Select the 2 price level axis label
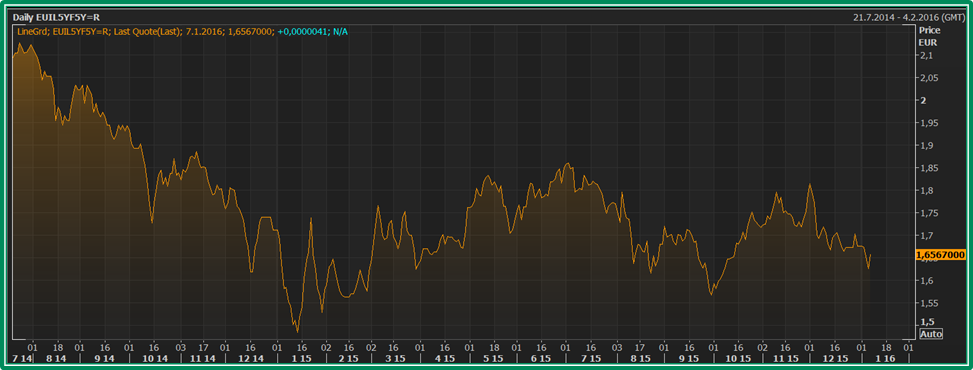This screenshot has height=370, width=973. coord(922,101)
